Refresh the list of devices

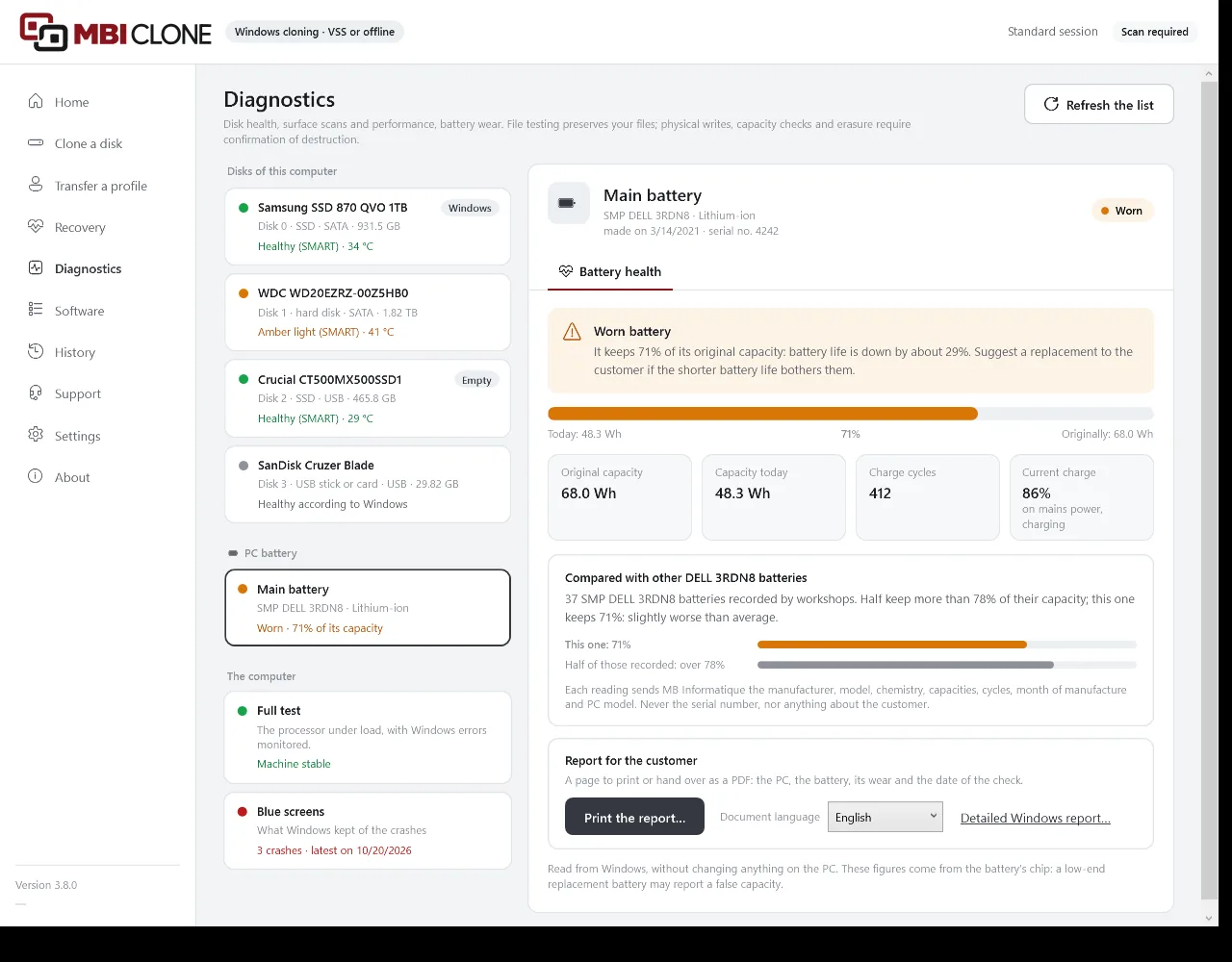(1099, 105)
